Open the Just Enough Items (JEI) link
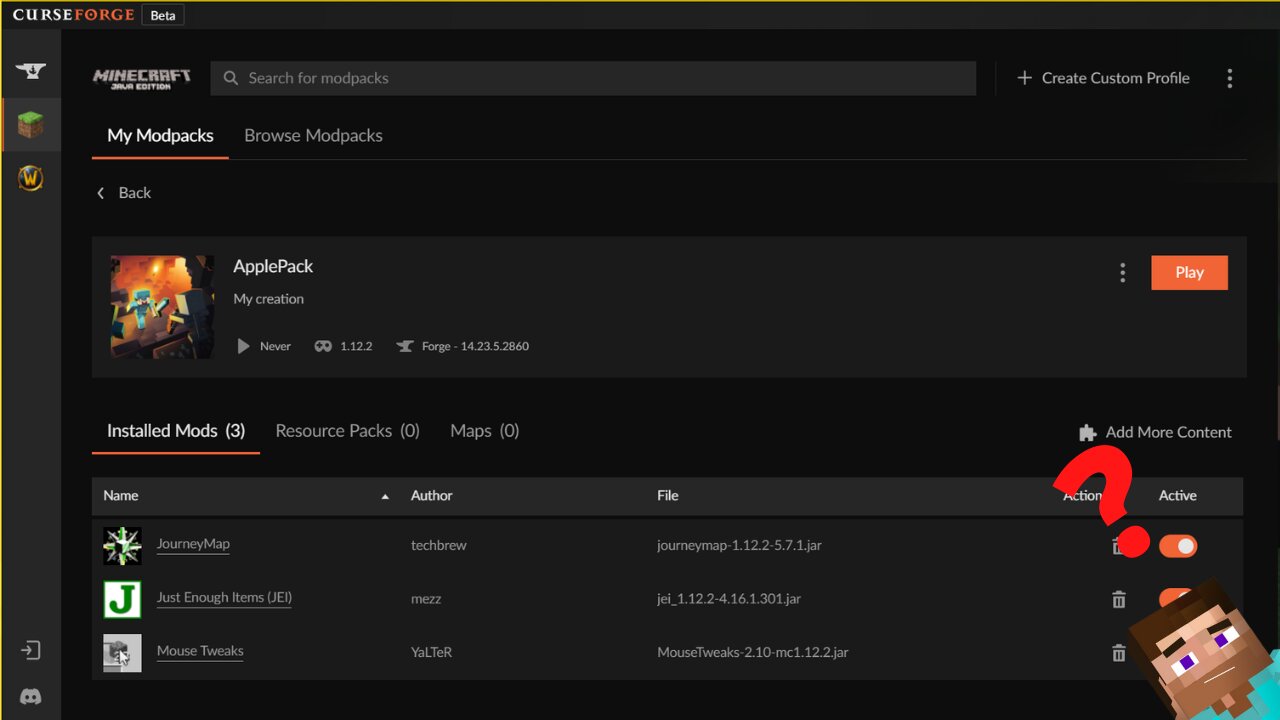The image size is (1280, 720). pos(224,597)
